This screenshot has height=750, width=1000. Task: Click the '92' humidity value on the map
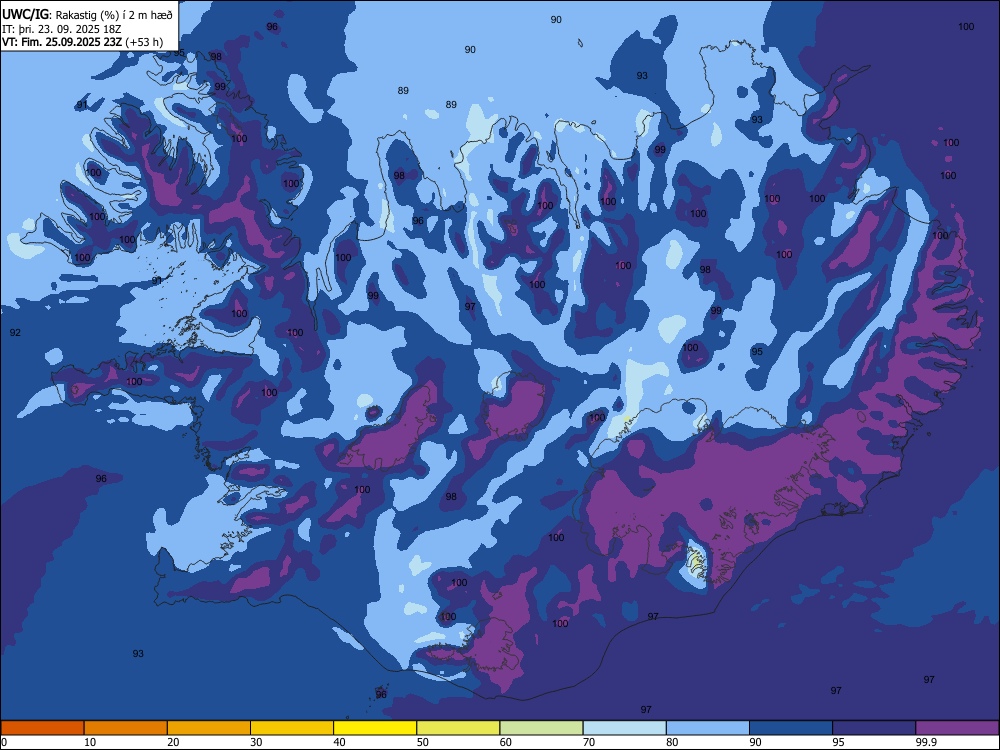point(15,332)
